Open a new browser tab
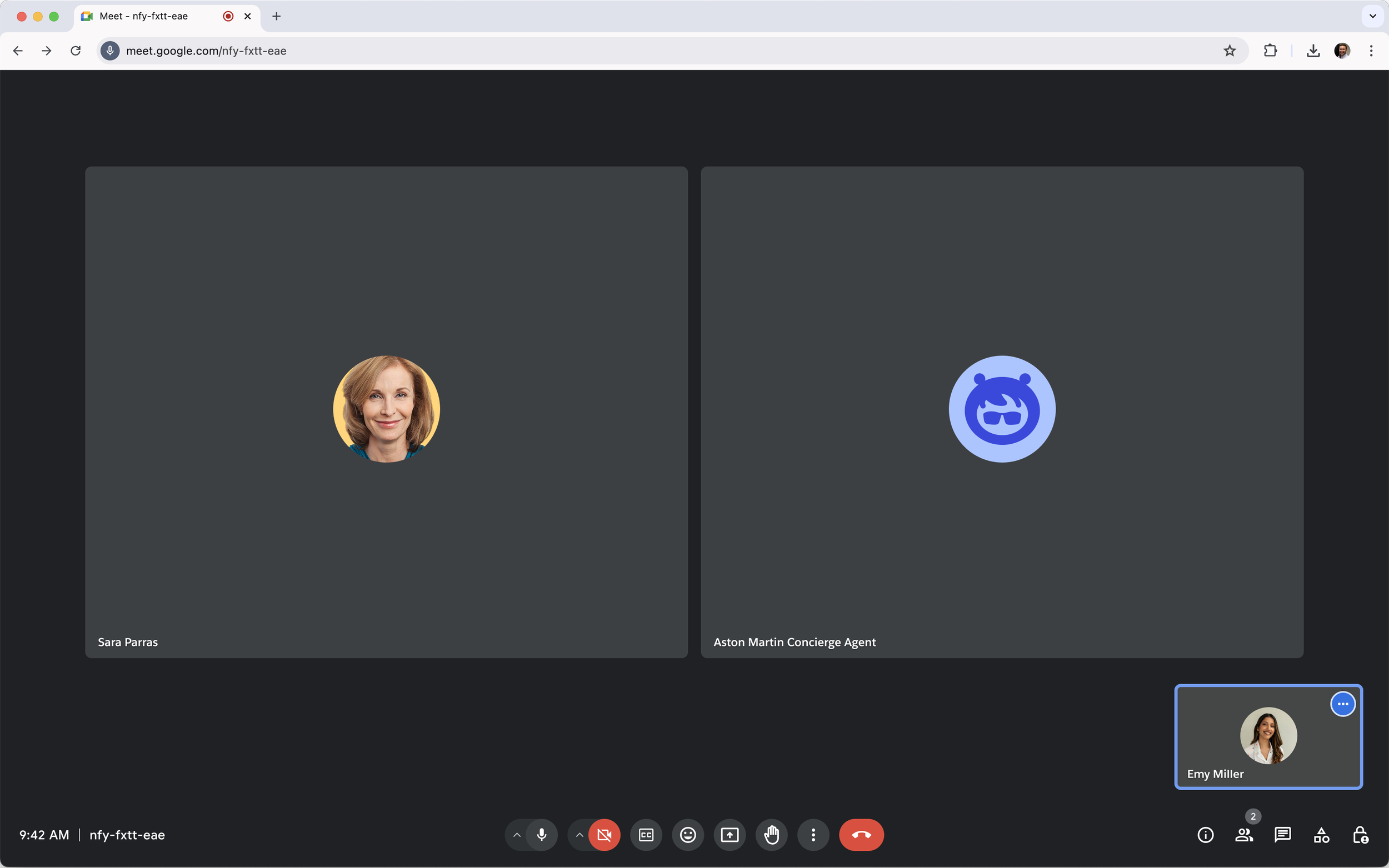This screenshot has height=868, width=1389. coord(276,16)
